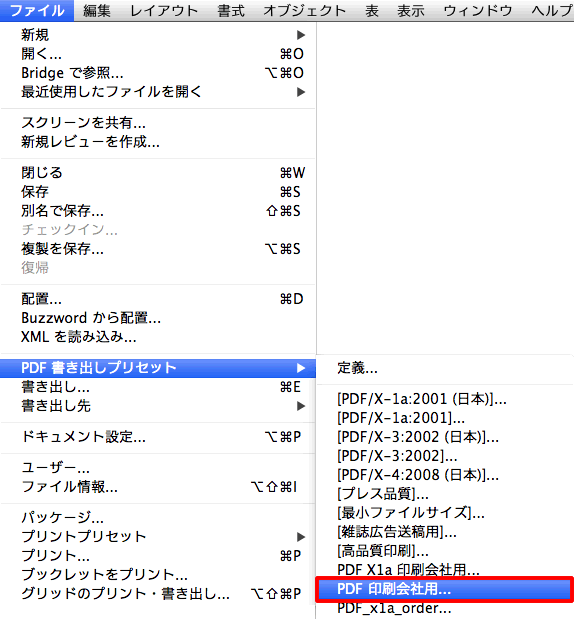The image size is (574, 619).
Task: Select preset [PDF/X-4:2008 (日本)]...
Action: 445,475
